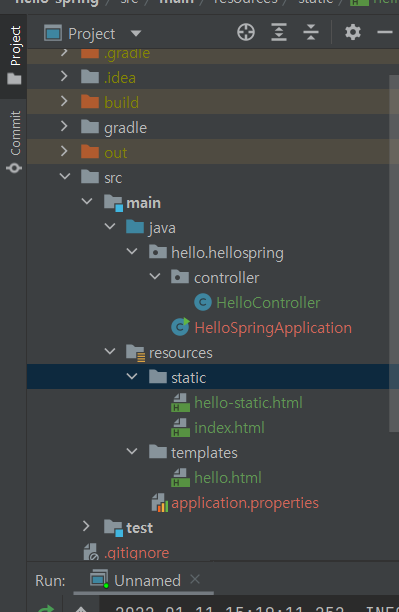Image resolution: width=399 pixels, height=612 pixels.
Task: Close the Unnamed run tab
Action: 195,579
